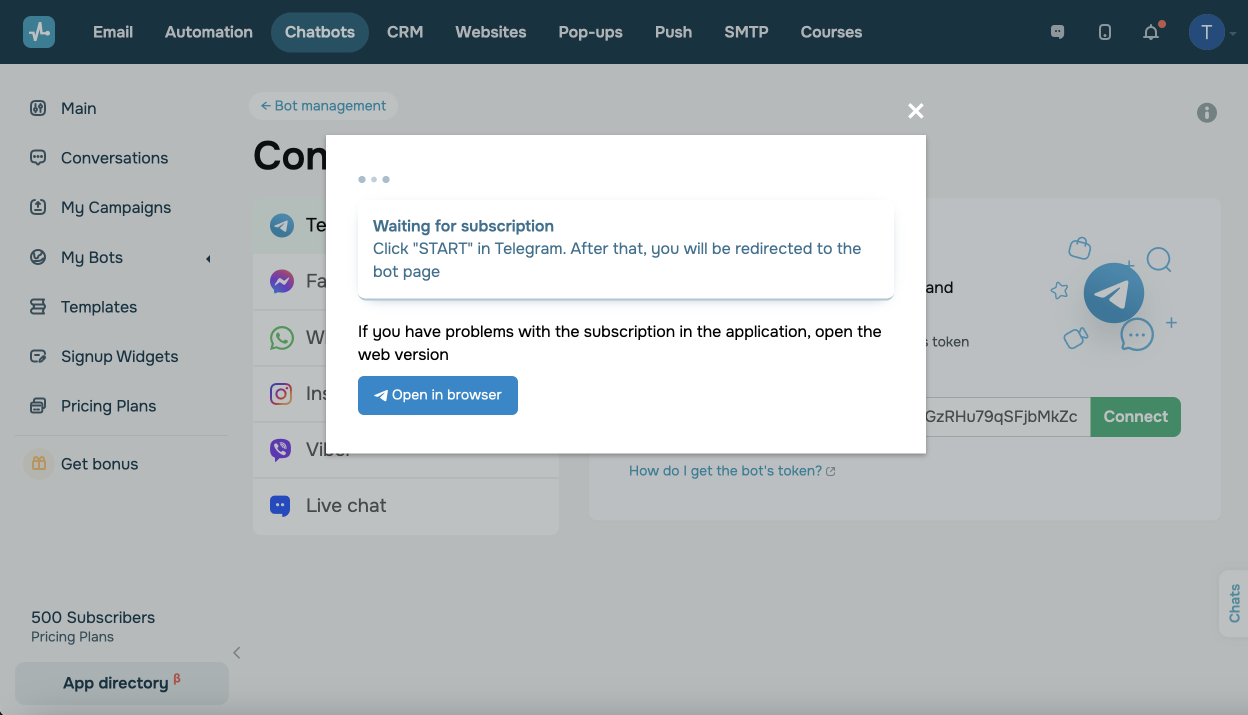1248x715 pixels.
Task: Click the Waiting for subscription notice
Action: tap(626, 249)
